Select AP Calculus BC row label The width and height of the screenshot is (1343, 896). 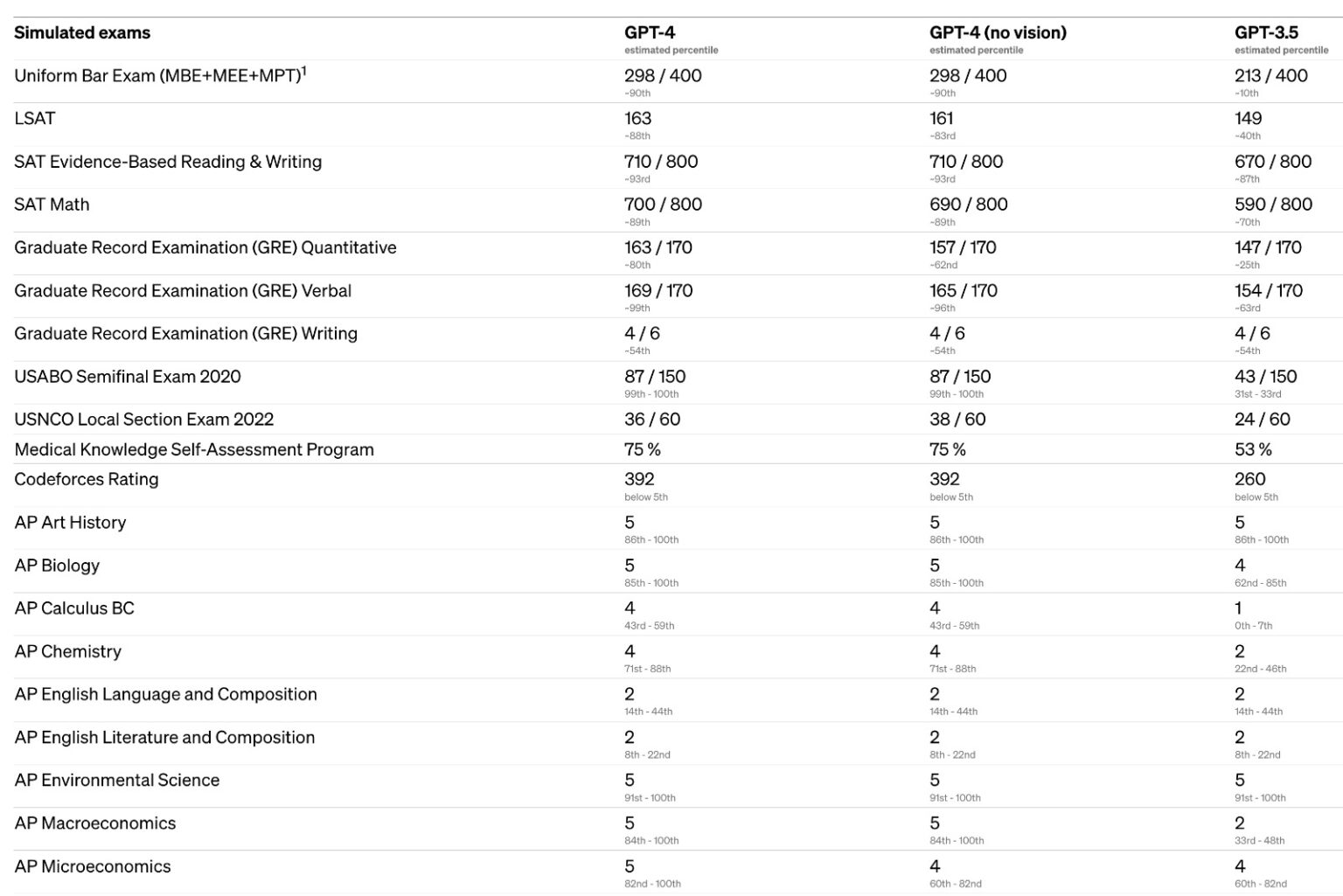[74, 608]
